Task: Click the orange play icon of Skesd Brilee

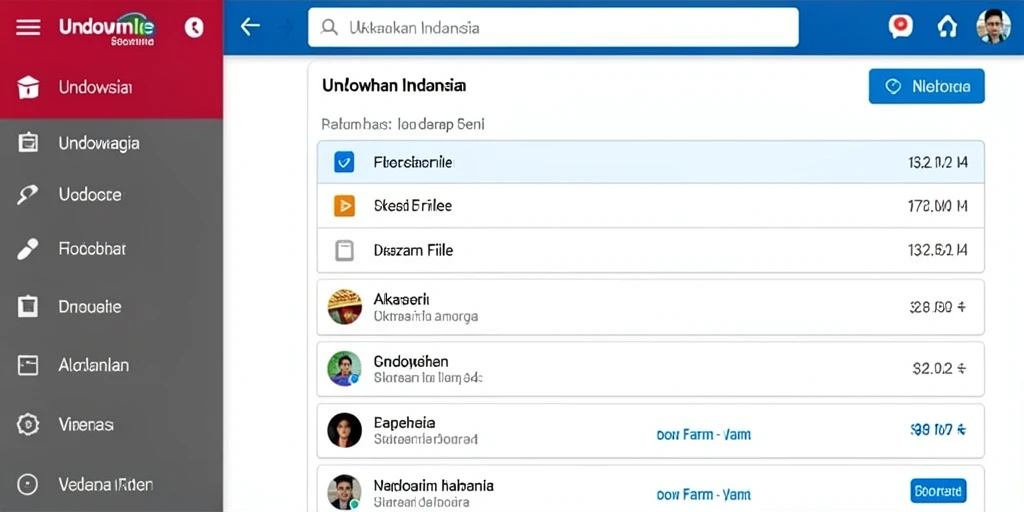Action: [344, 206]
